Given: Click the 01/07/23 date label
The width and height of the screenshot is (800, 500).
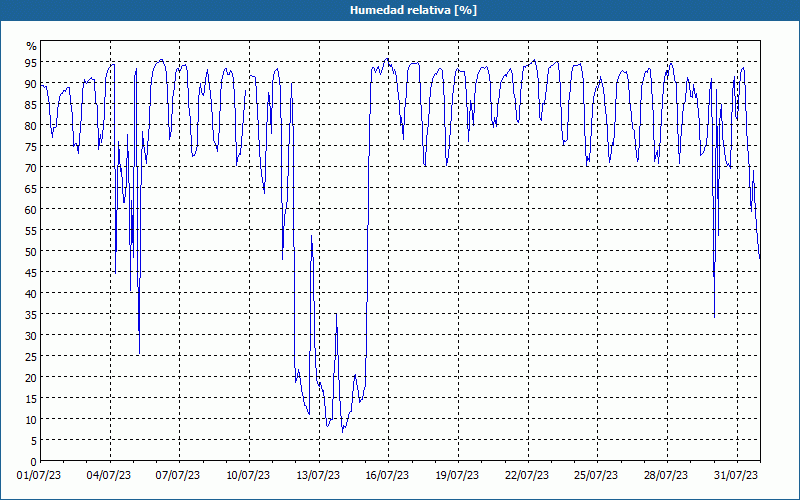Looking at the screenshot, I should click(39, 475).
